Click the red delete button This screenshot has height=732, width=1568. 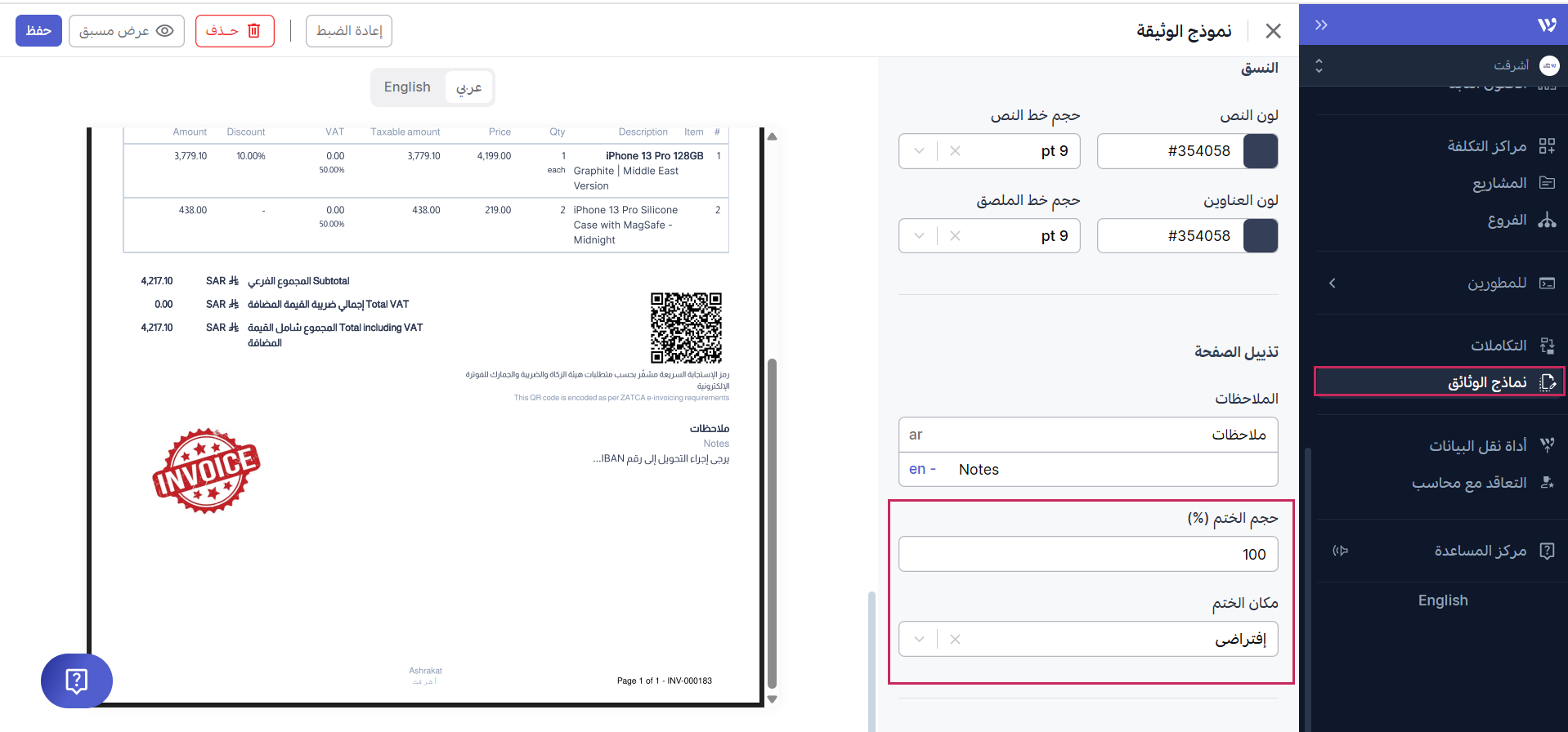point(234,31)
